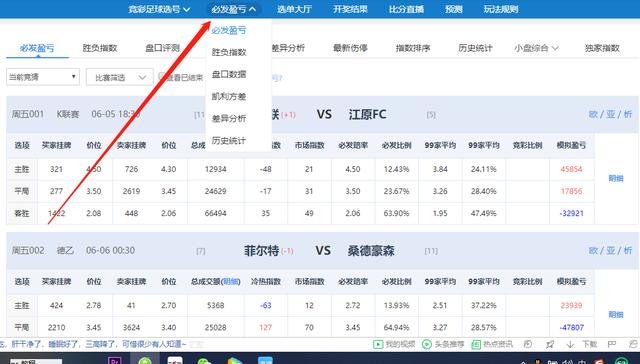Image resolution: width=640 pixels, height=364 pixels.
Task: Pick 历史统计 from the dropdown menu
Action: (229, 140)
